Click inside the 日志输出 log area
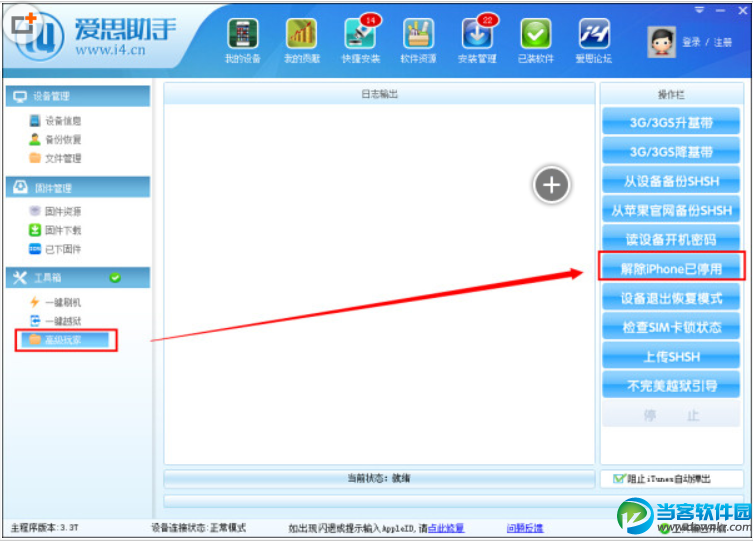This screenshot has width=753, height=541. pos(379,283)
